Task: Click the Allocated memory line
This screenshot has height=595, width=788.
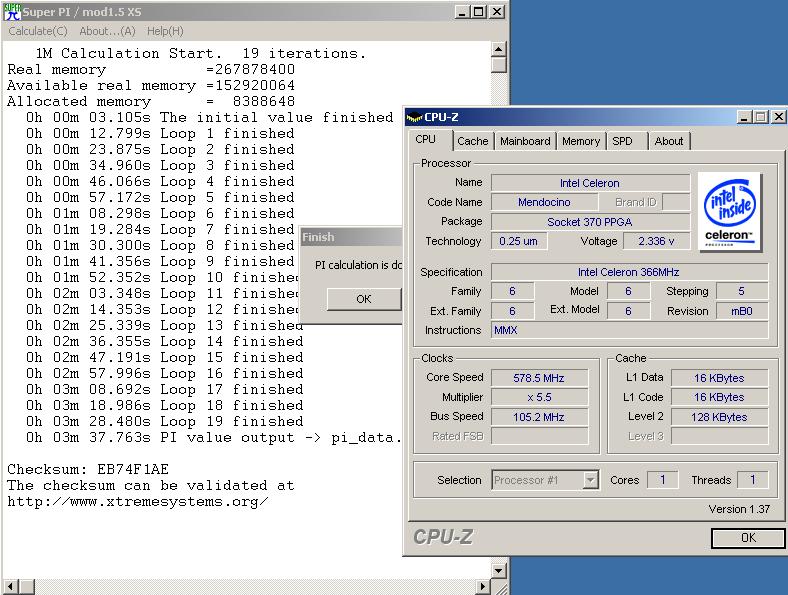Action: point(151,101)
